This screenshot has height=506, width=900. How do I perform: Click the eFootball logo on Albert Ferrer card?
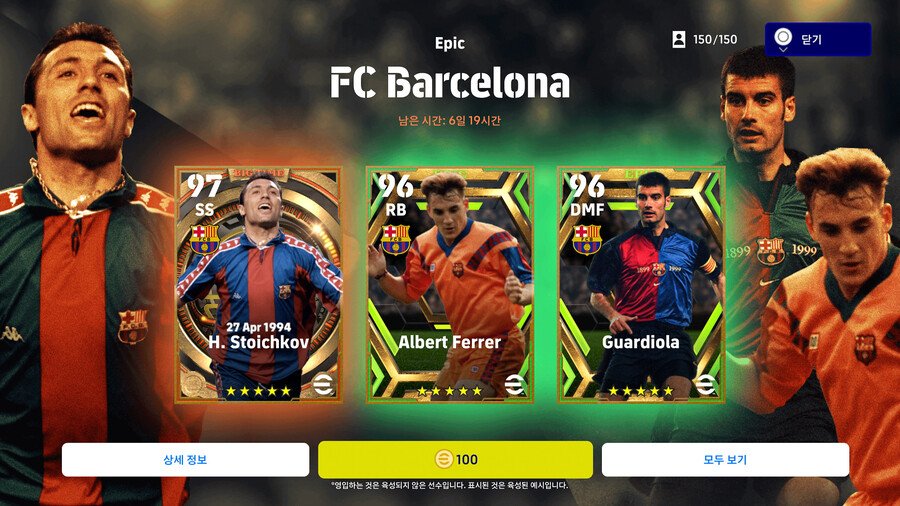point(514,384)
